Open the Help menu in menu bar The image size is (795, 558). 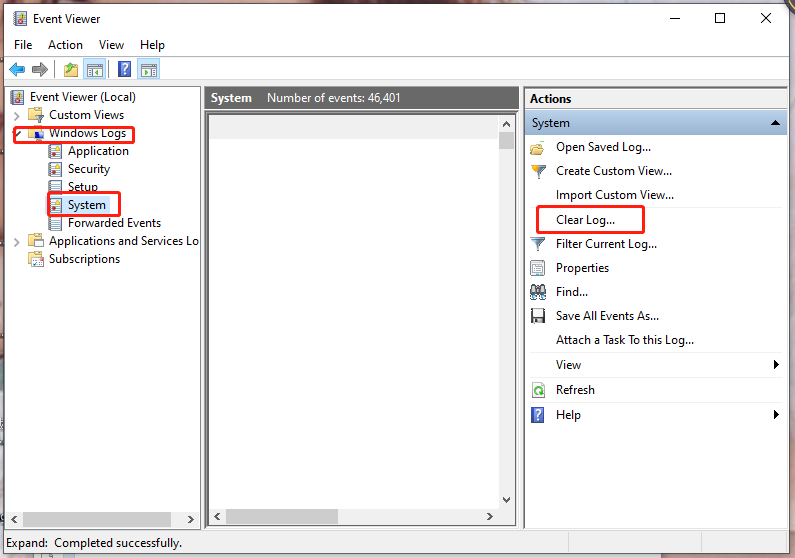152,45
